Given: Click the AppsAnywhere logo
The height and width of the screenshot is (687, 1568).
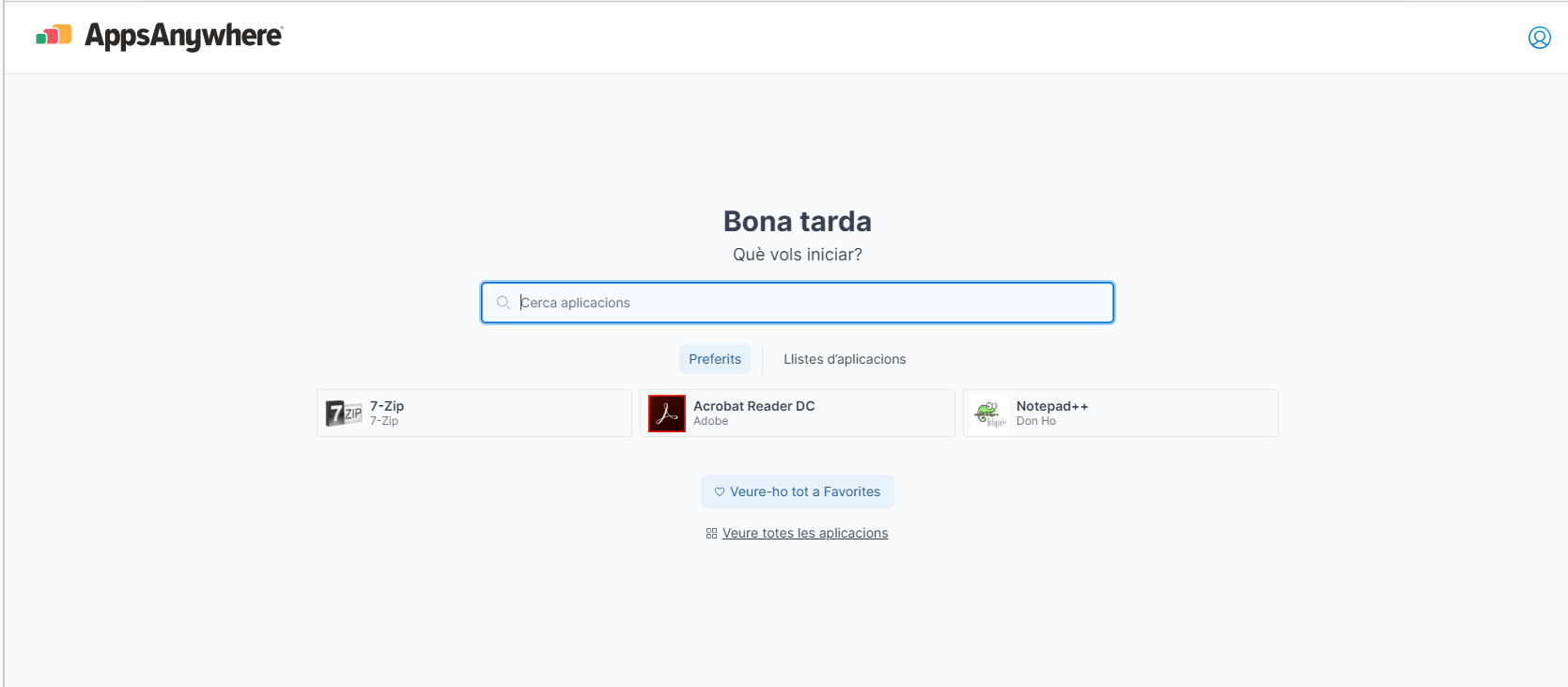Looking at the screenshot, I should (160, 36).
